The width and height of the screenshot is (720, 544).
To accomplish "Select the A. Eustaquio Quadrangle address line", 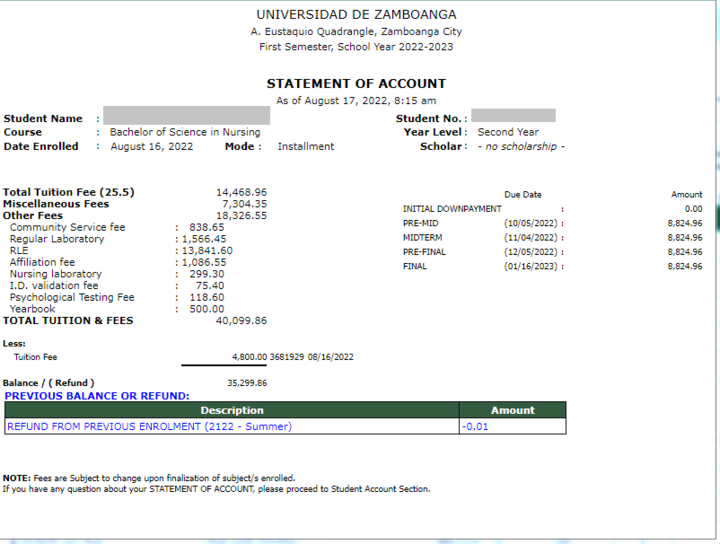I will (x=356, y=32).
